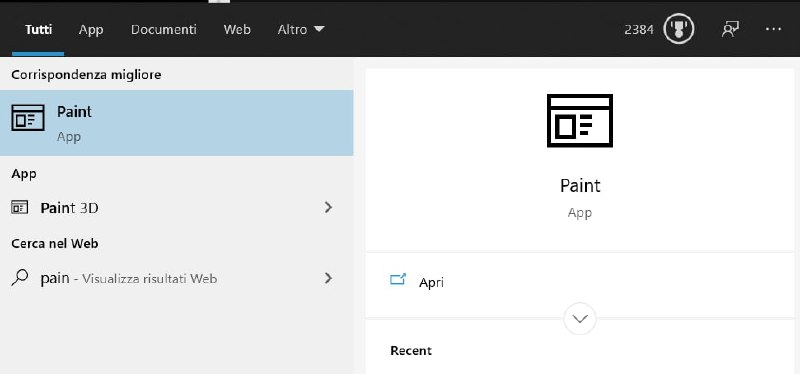
Task: Switch to the App tab
Action: pos(91,30)
